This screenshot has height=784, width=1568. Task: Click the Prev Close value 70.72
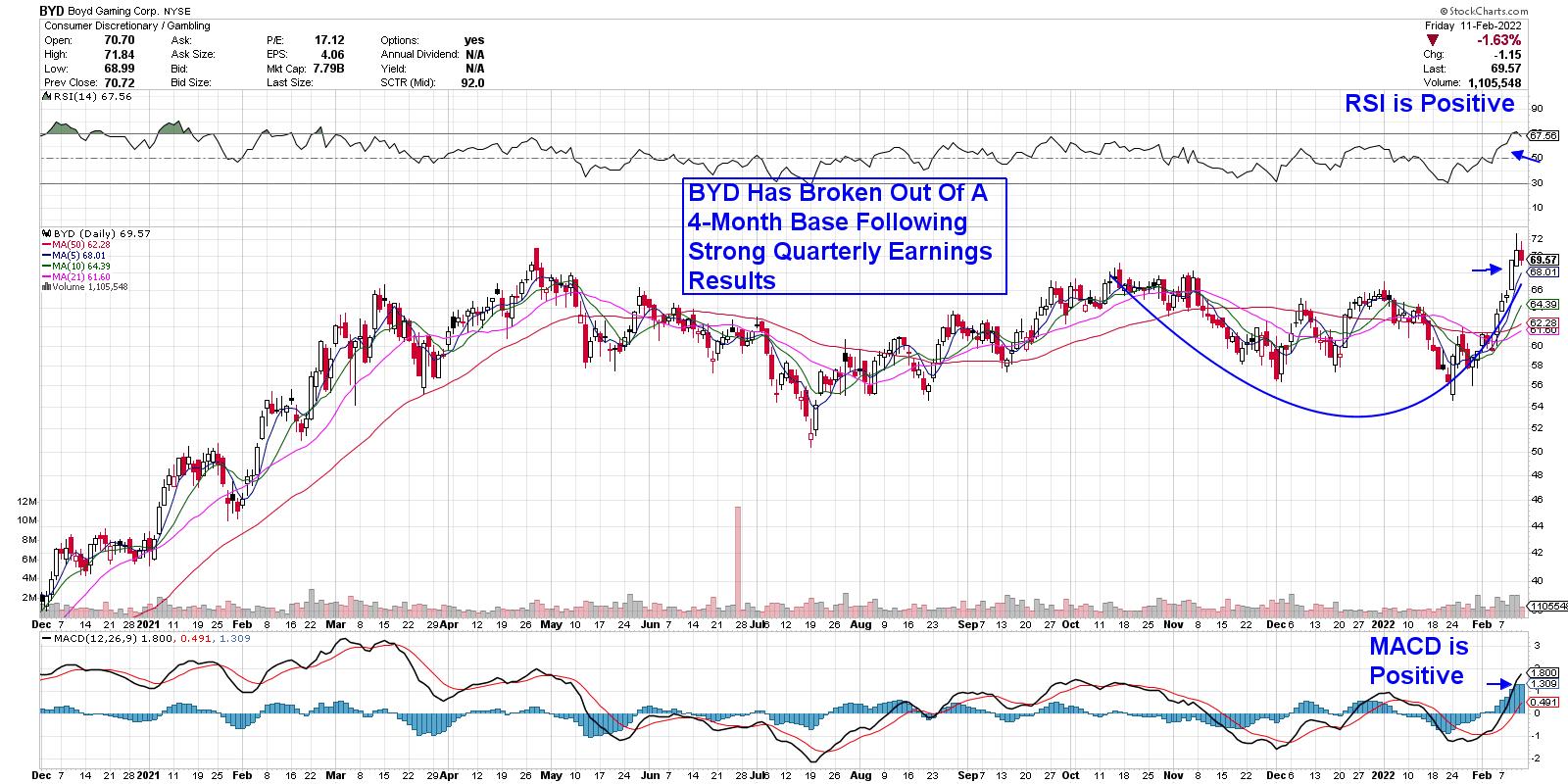[x=120, y=83]
